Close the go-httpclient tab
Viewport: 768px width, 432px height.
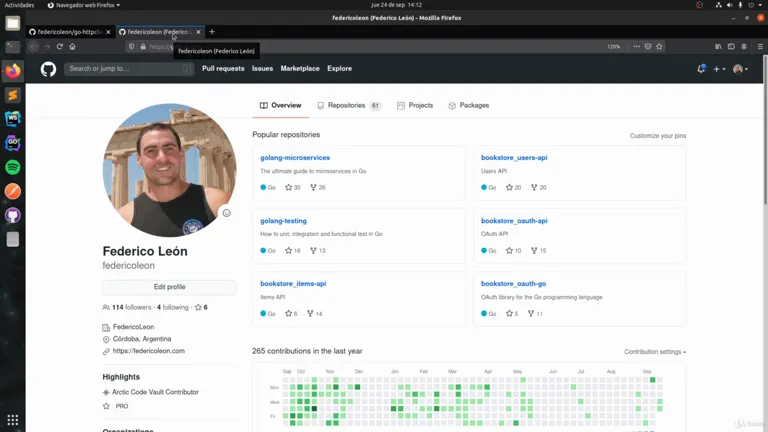[x=108, y=32]
